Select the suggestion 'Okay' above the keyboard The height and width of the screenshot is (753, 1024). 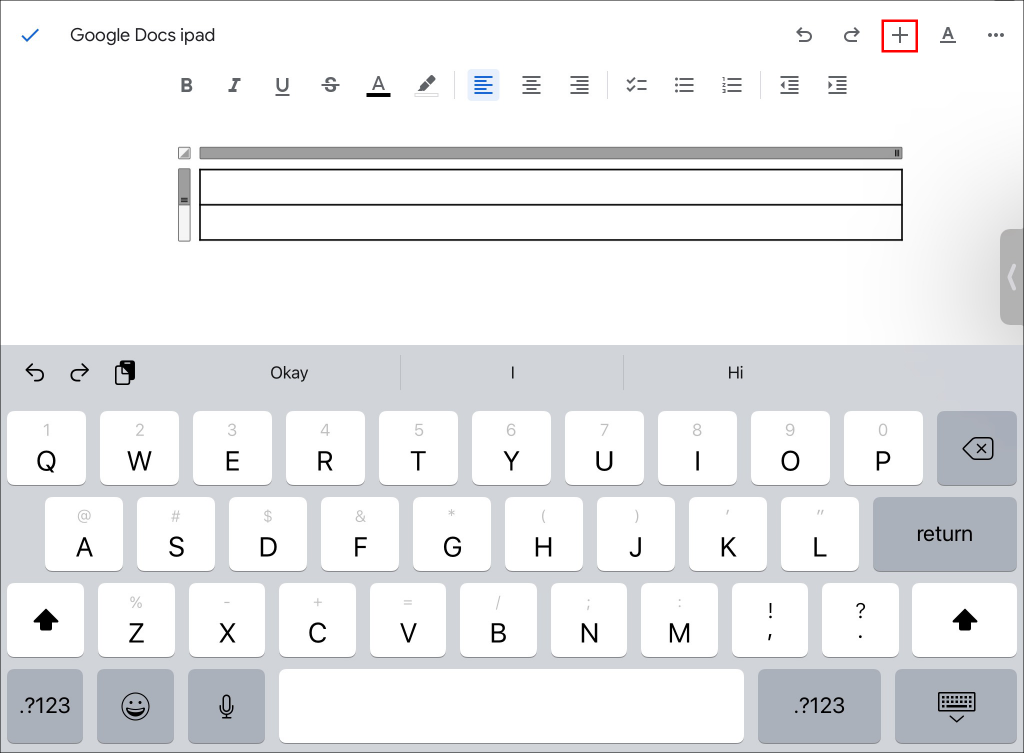[x=289, y=372]
